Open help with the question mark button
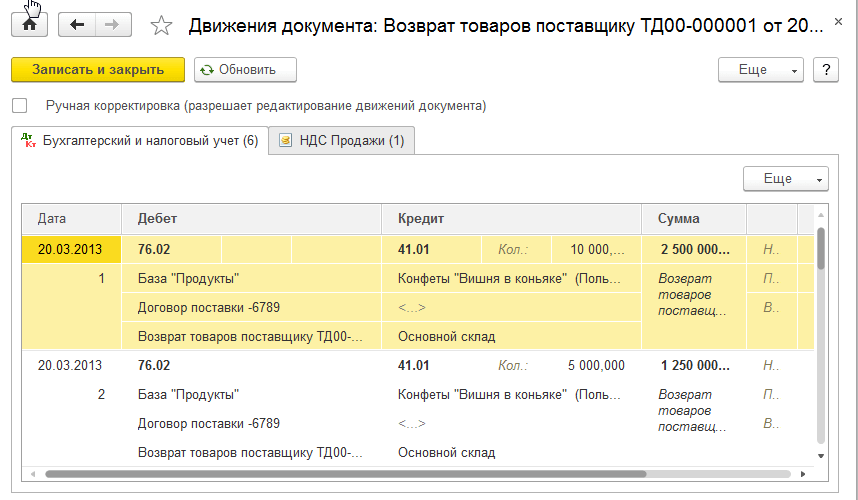The width and height of the screenshot is (858, 500). (x=825, y=70)
